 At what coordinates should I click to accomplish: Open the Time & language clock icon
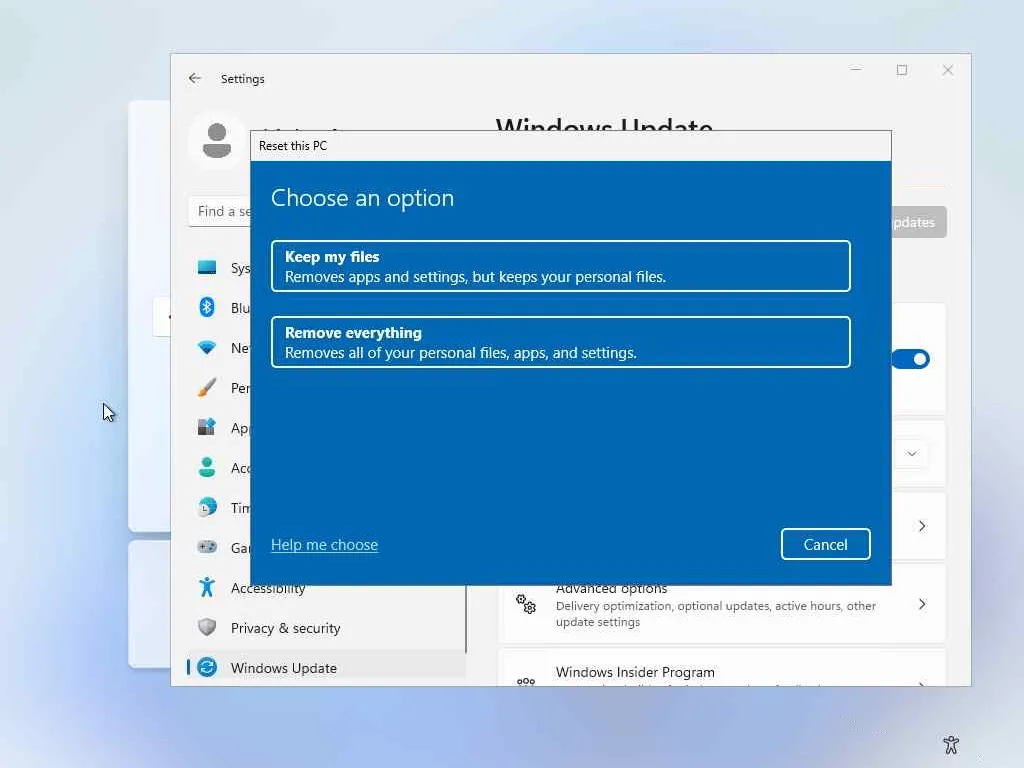click(207, 507)
